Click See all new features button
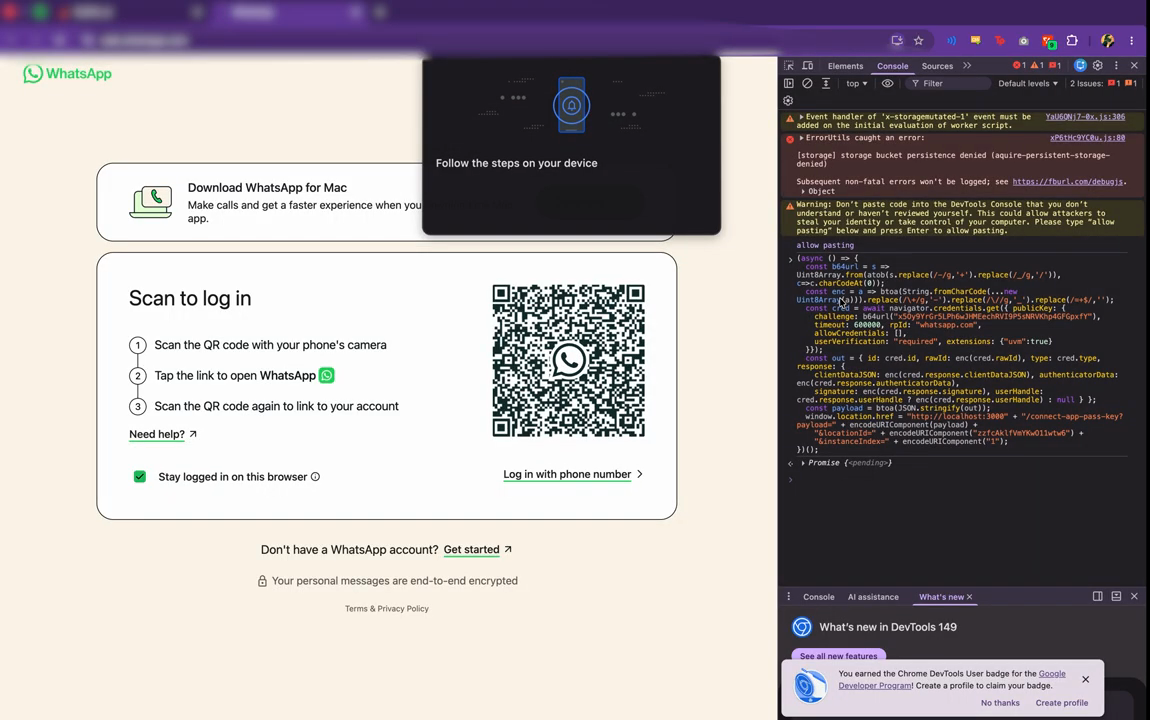 point(838,655)
